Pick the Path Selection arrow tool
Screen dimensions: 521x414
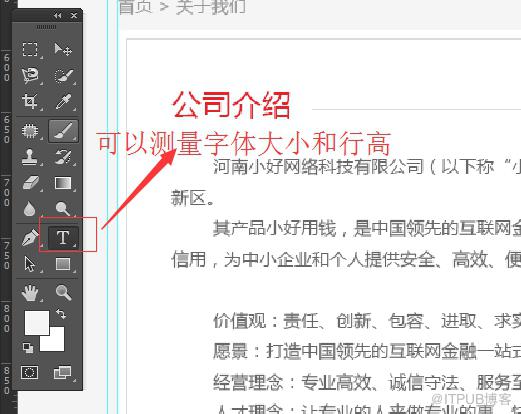(30, 264)
